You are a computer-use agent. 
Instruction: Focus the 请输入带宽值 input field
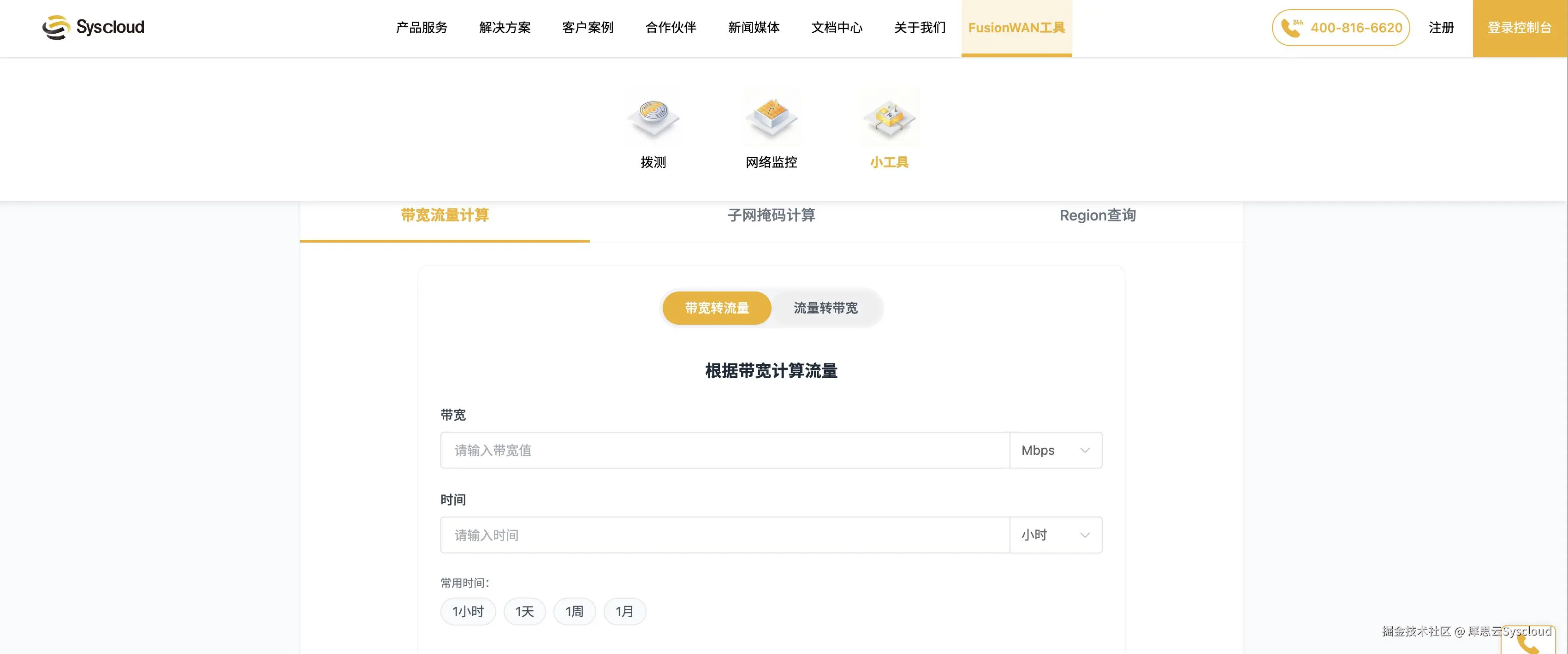point(725,451)
